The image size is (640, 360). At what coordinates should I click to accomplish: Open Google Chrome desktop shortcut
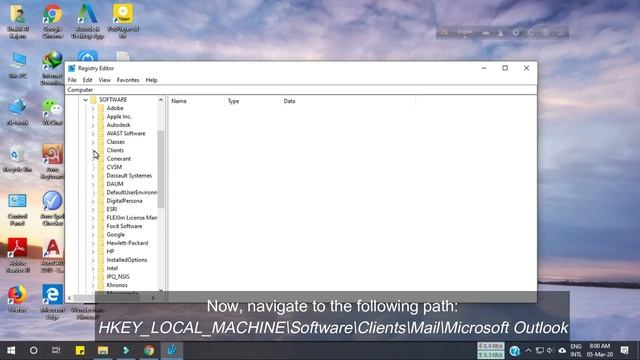coord(53,22)
